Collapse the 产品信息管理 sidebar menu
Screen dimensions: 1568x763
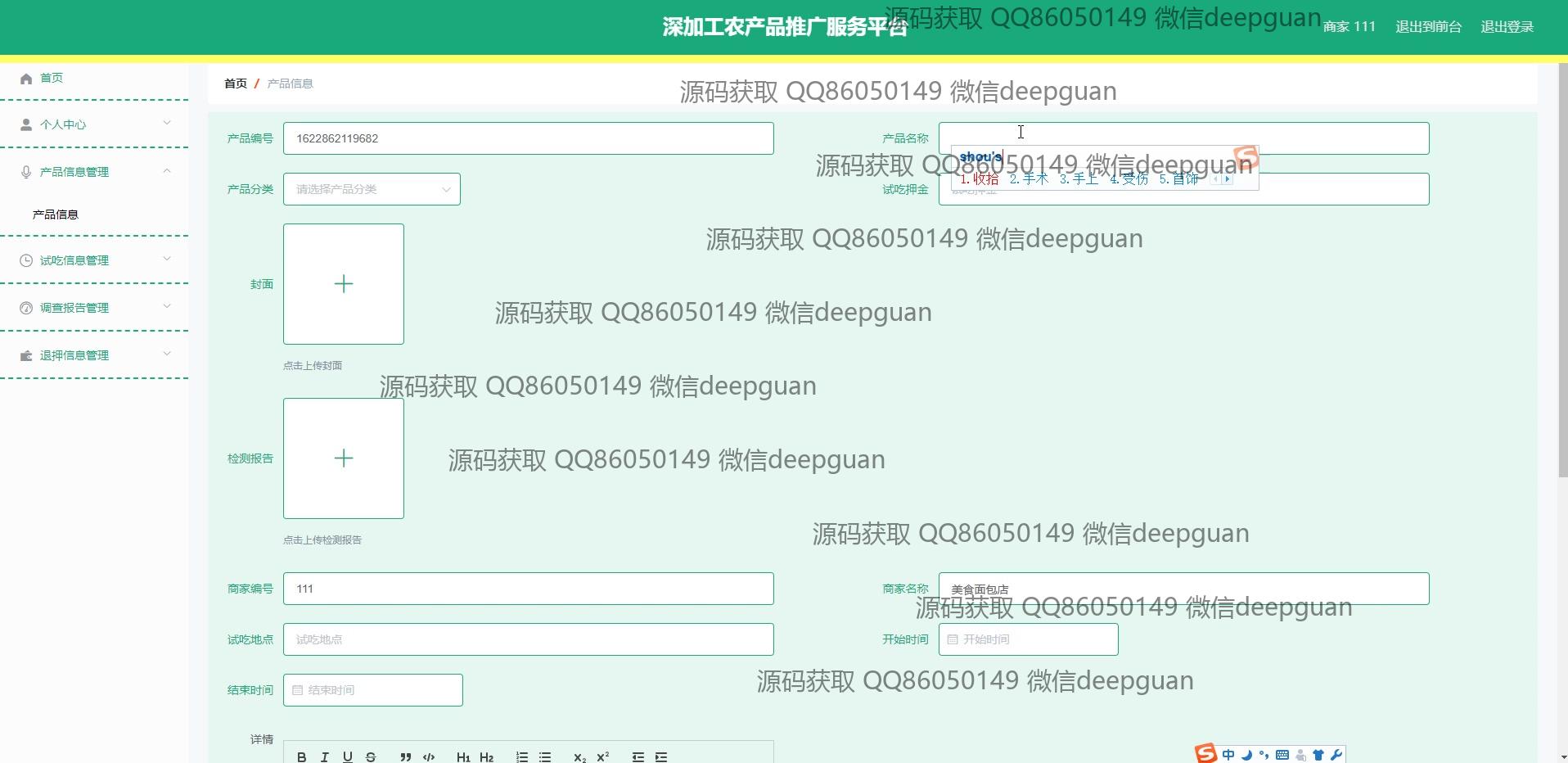(95, 172)
